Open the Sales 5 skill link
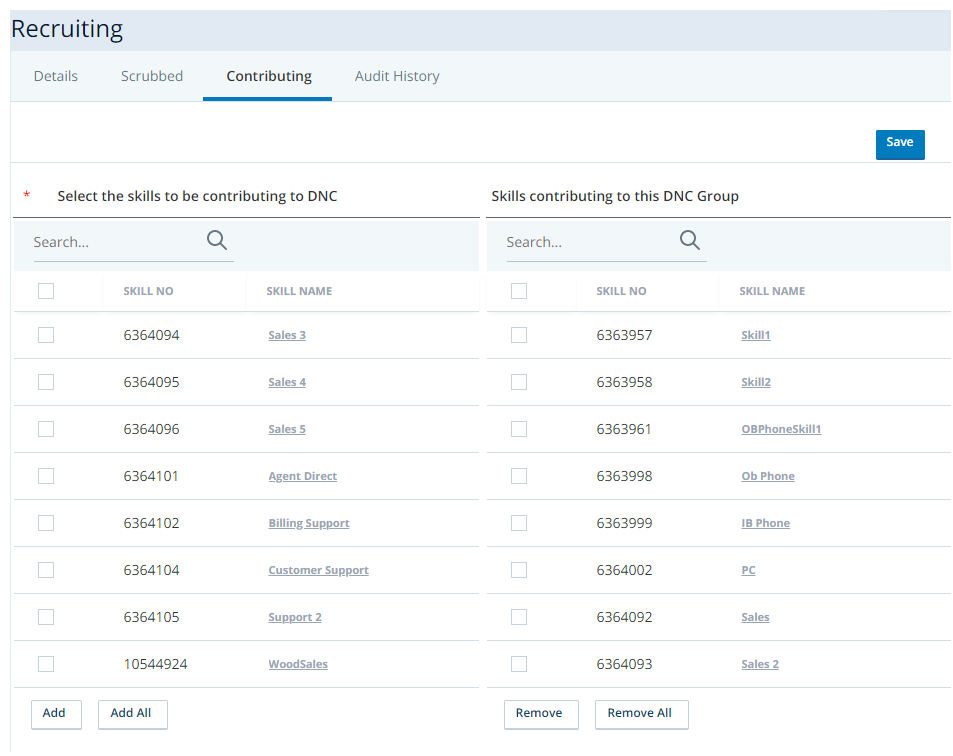 [x=287, y=429]
